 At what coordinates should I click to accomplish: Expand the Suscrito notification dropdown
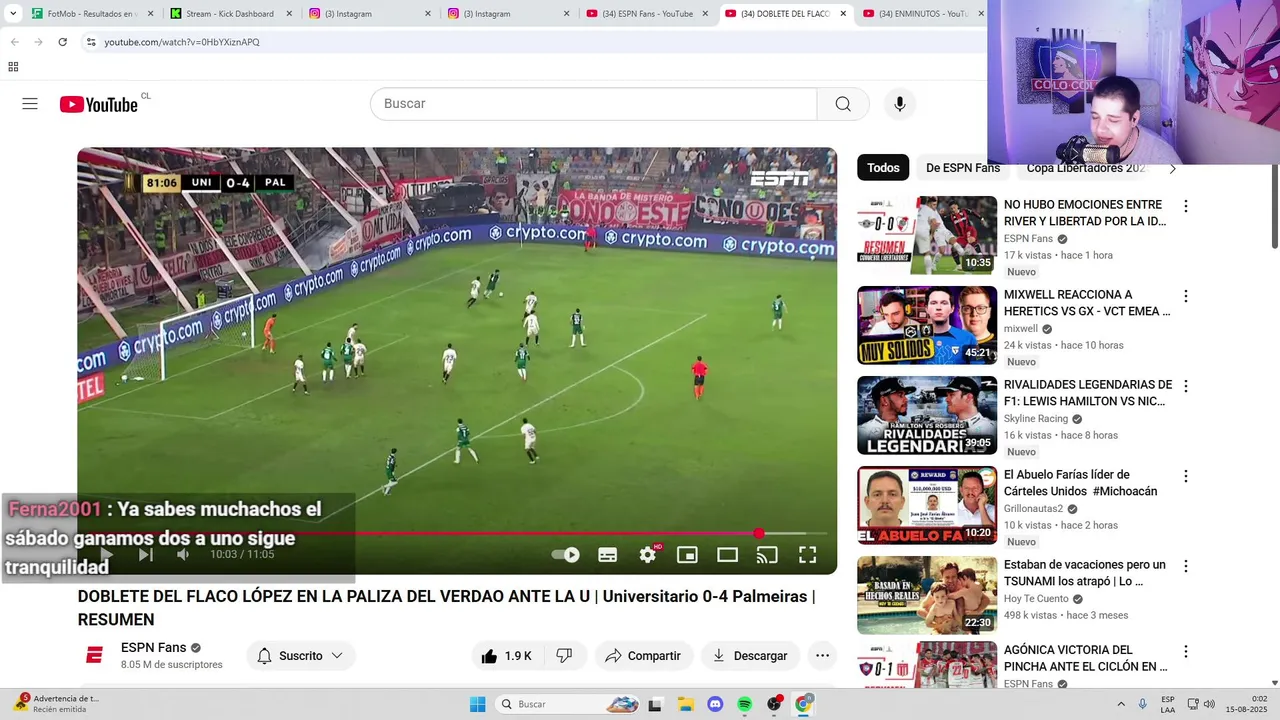(300, 656)
